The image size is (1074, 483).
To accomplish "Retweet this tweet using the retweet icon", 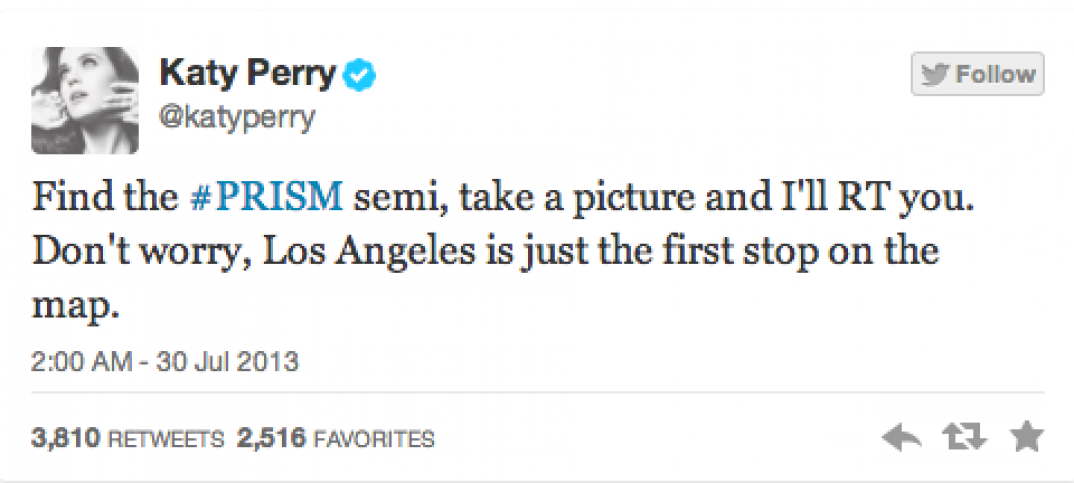I will (x=964, y=436).
